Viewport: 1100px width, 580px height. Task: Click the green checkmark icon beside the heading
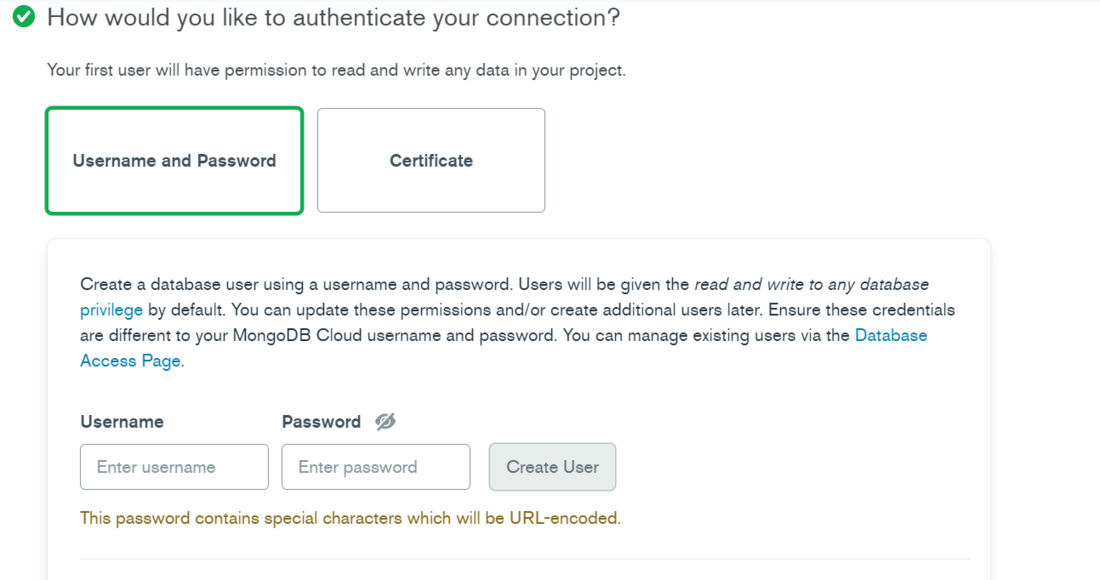(x=24, y=17)
